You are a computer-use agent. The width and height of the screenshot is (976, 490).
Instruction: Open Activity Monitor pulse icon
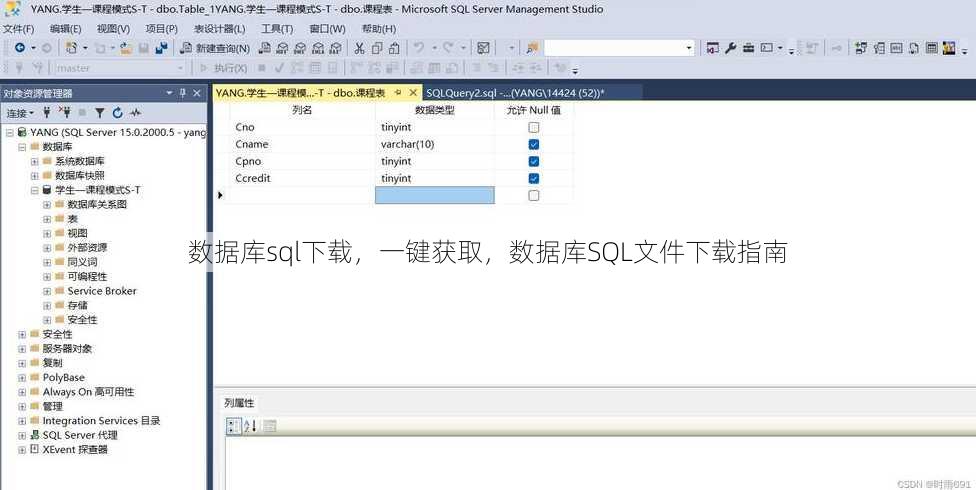tap(135, 113)
